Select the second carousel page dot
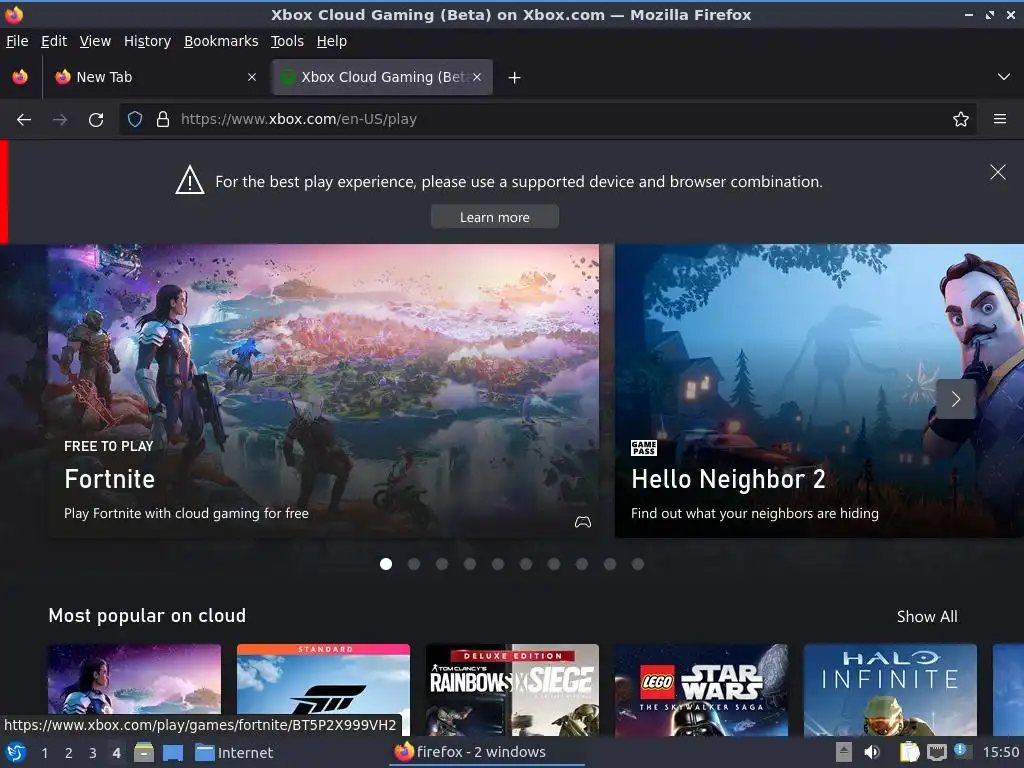The image size is (1024, 768). click(414, 564)
